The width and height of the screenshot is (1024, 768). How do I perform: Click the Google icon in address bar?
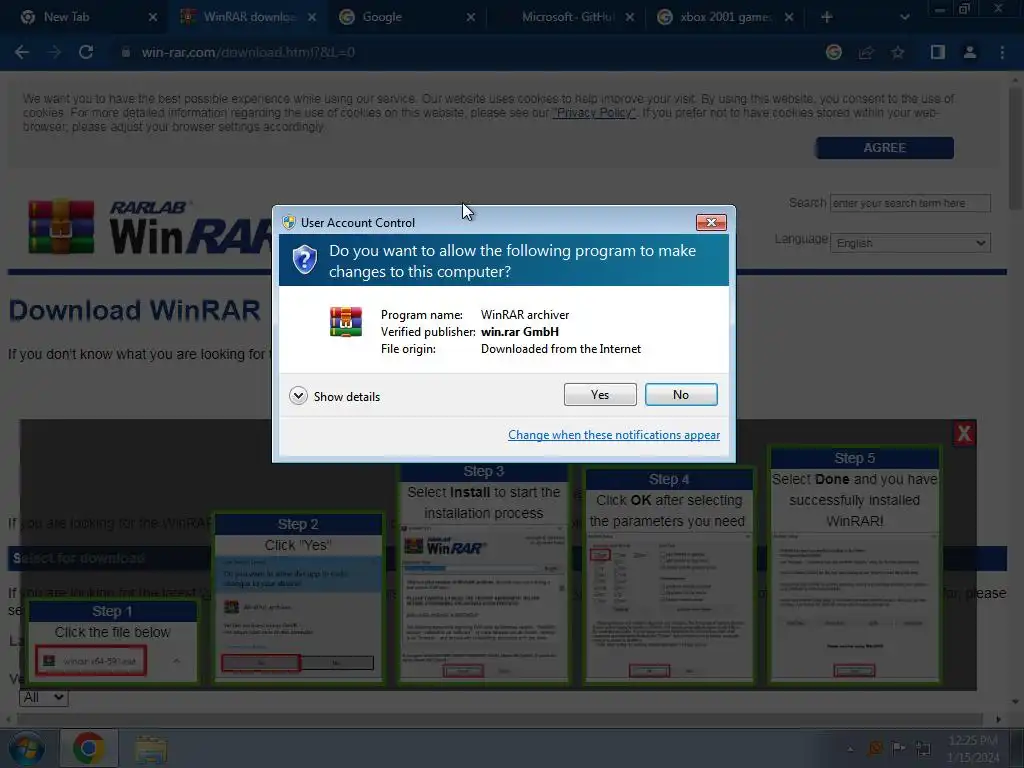pos(833,52)
